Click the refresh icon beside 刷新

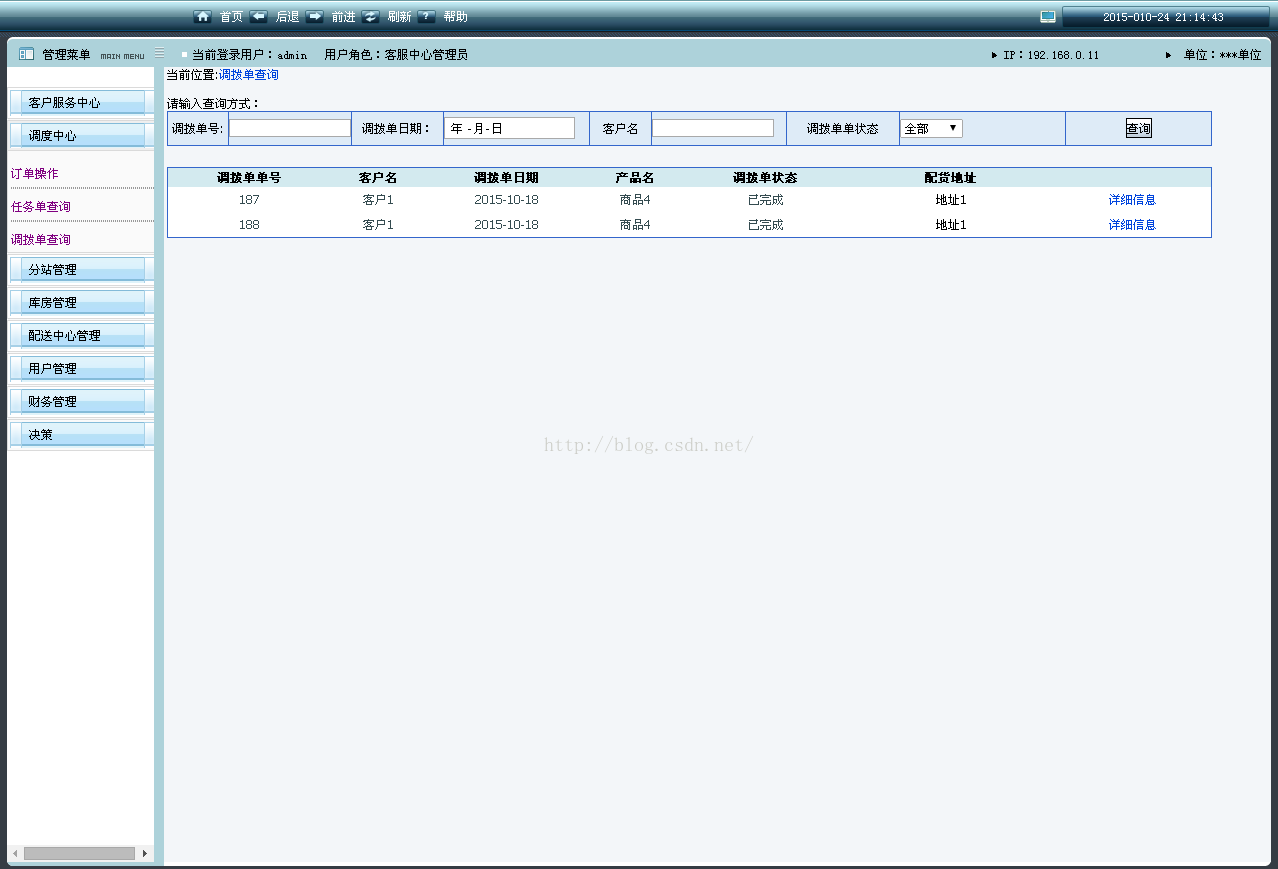point(370,17)
